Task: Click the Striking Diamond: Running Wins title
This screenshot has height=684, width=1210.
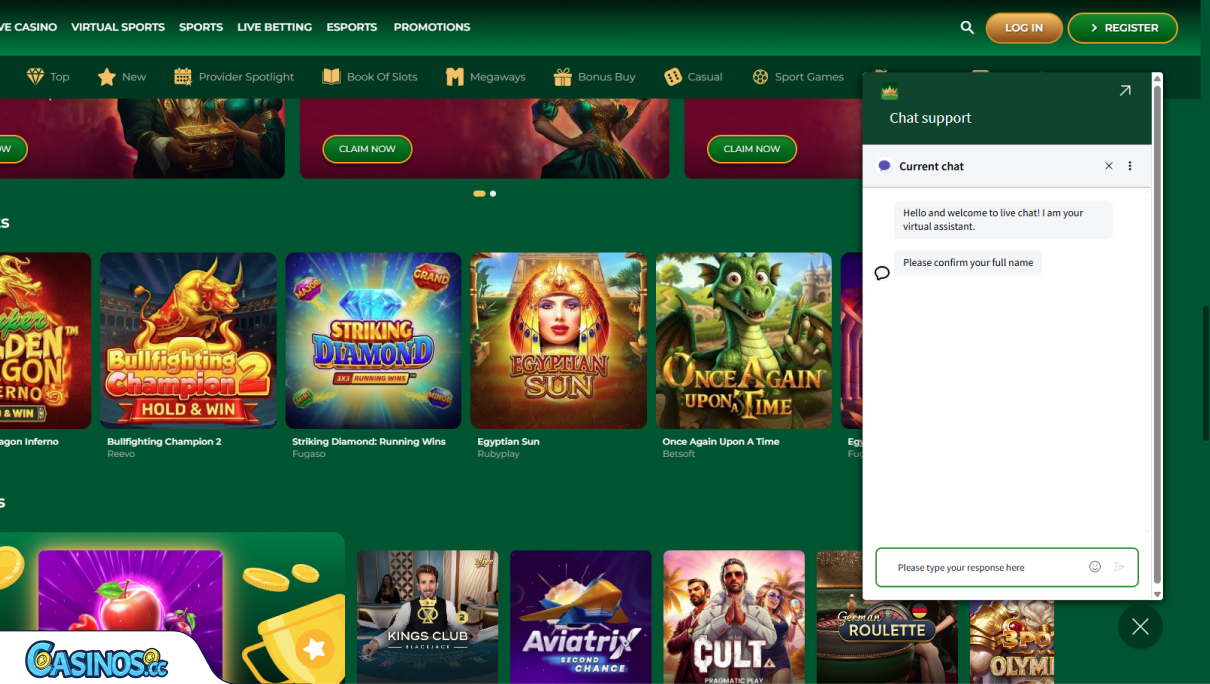Action: (369, 441)
